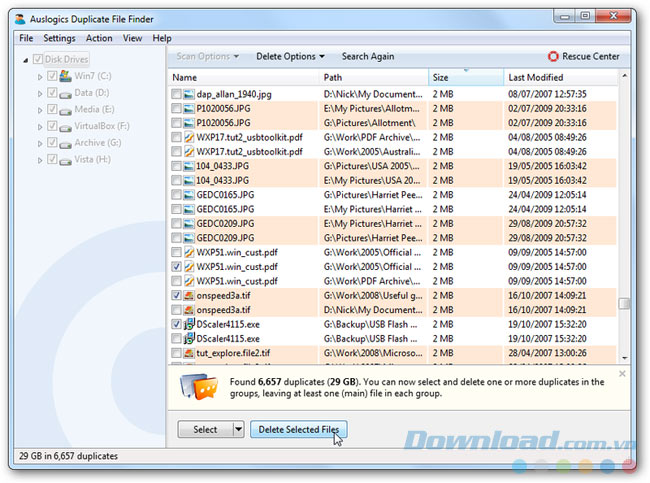650x483 pixels.
Task: Click the Media (E:) drive icon
Action: (x=65, y=112)
